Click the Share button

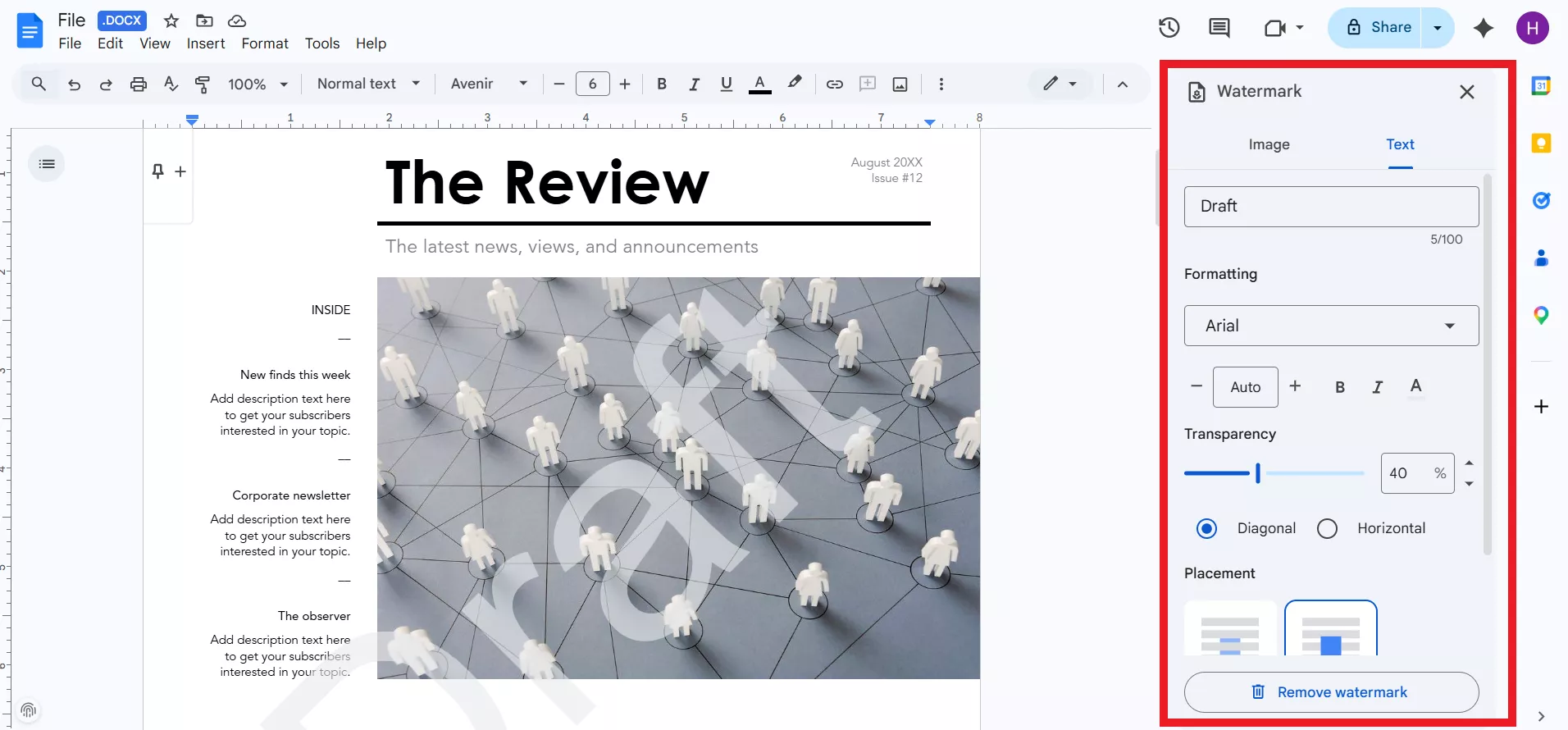(1379, 28)
